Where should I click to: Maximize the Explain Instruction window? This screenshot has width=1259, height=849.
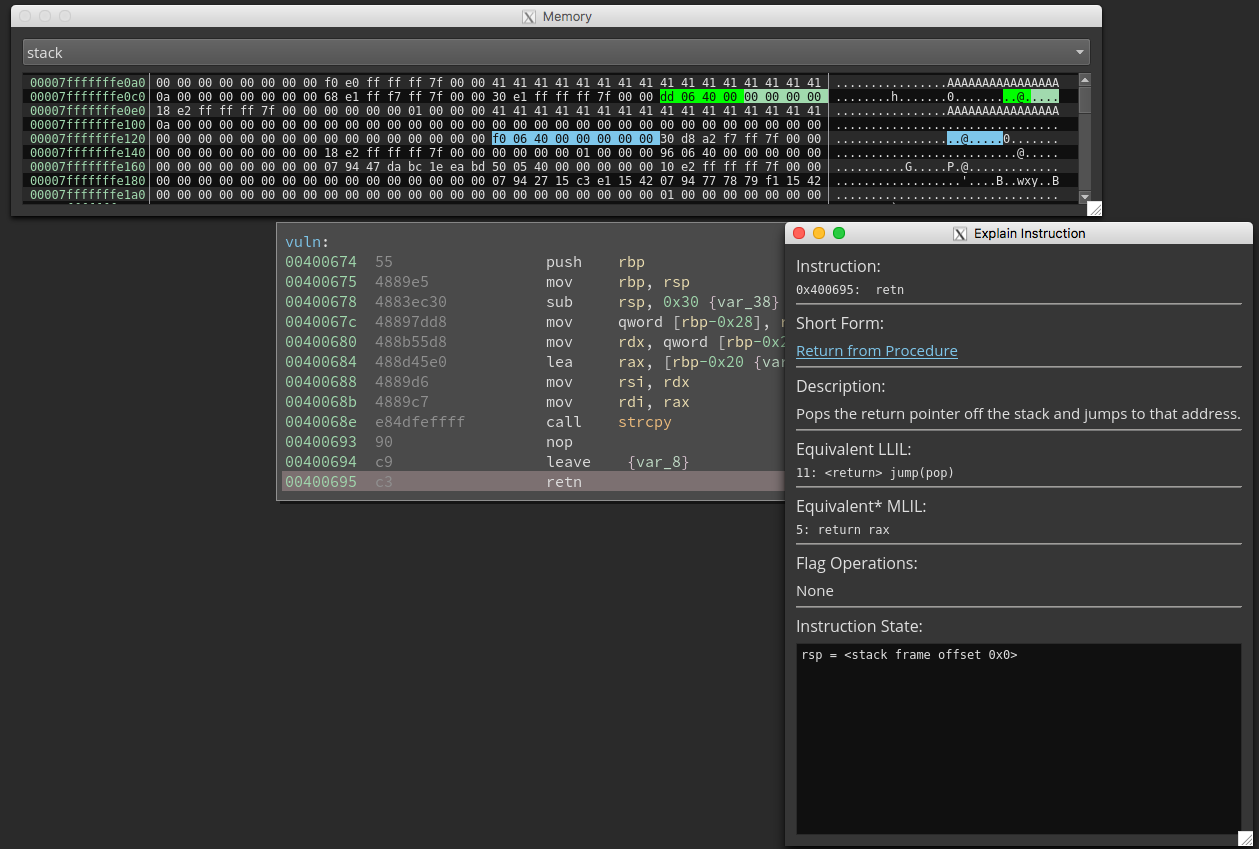coord(839,233)
